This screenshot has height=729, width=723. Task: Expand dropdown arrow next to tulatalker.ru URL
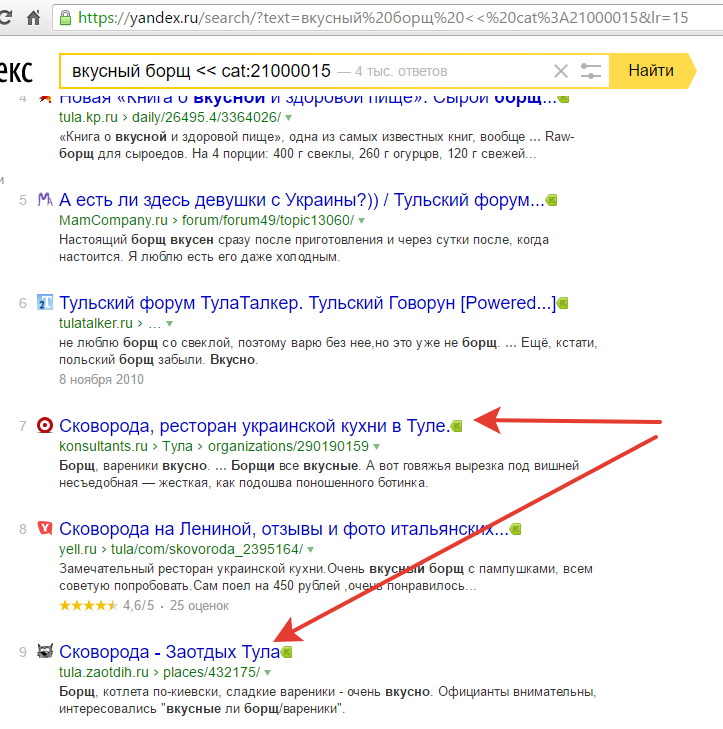pos(170,324)
